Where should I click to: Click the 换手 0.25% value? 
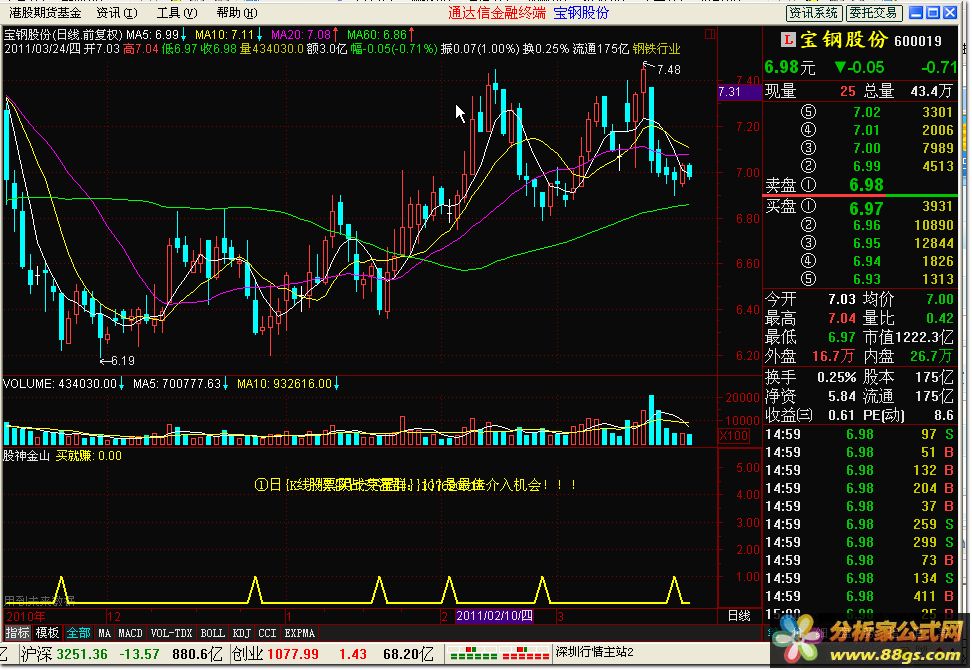pyautogui.click(x=836, y=377)
